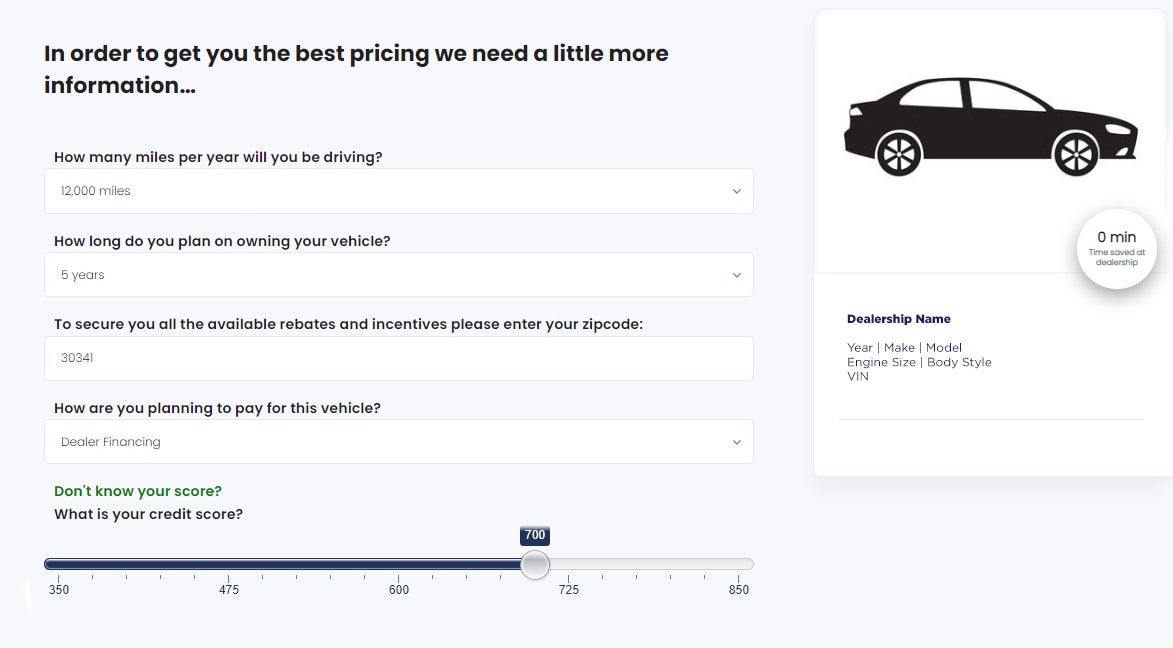Image resolution: width=1173 pixels, height=648 pixels.
Task: Click the credit score slider handle
Action: pos(535,565)
